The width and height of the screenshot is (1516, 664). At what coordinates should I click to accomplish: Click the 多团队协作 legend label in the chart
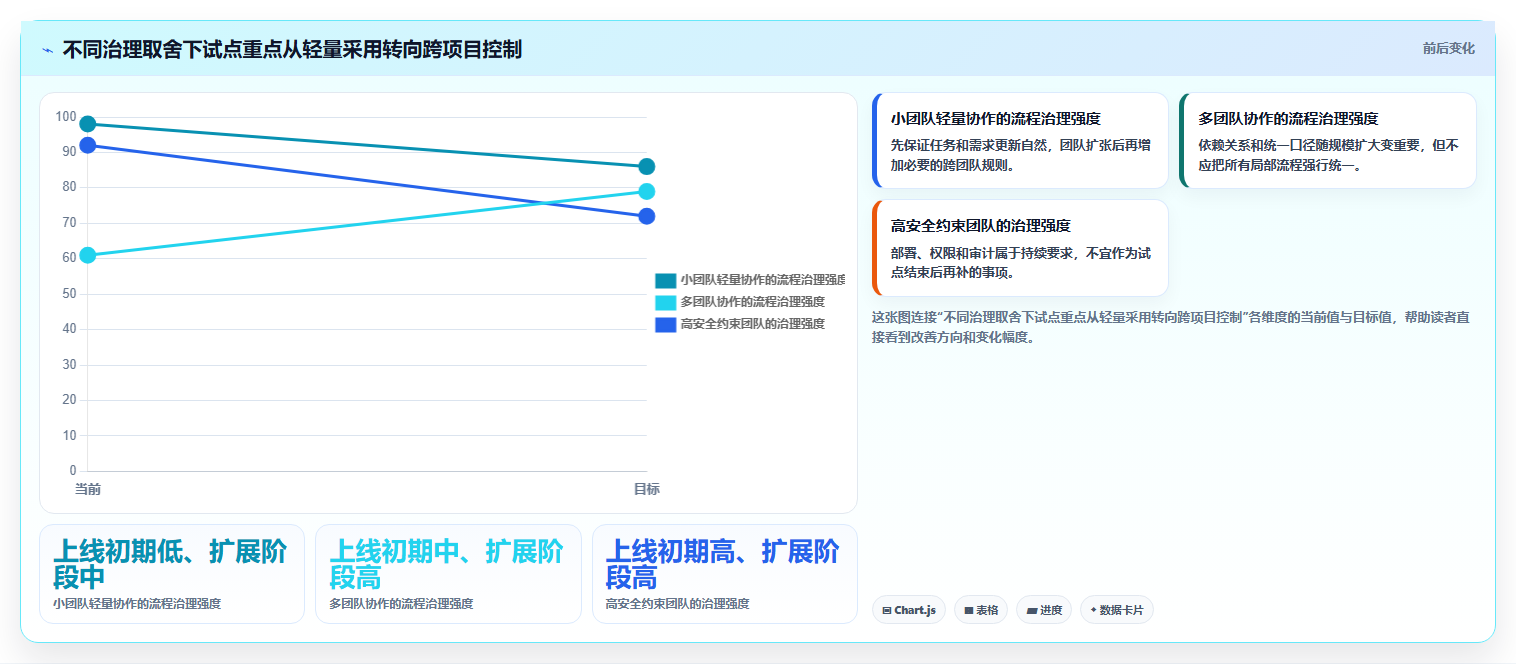(752, 302)
